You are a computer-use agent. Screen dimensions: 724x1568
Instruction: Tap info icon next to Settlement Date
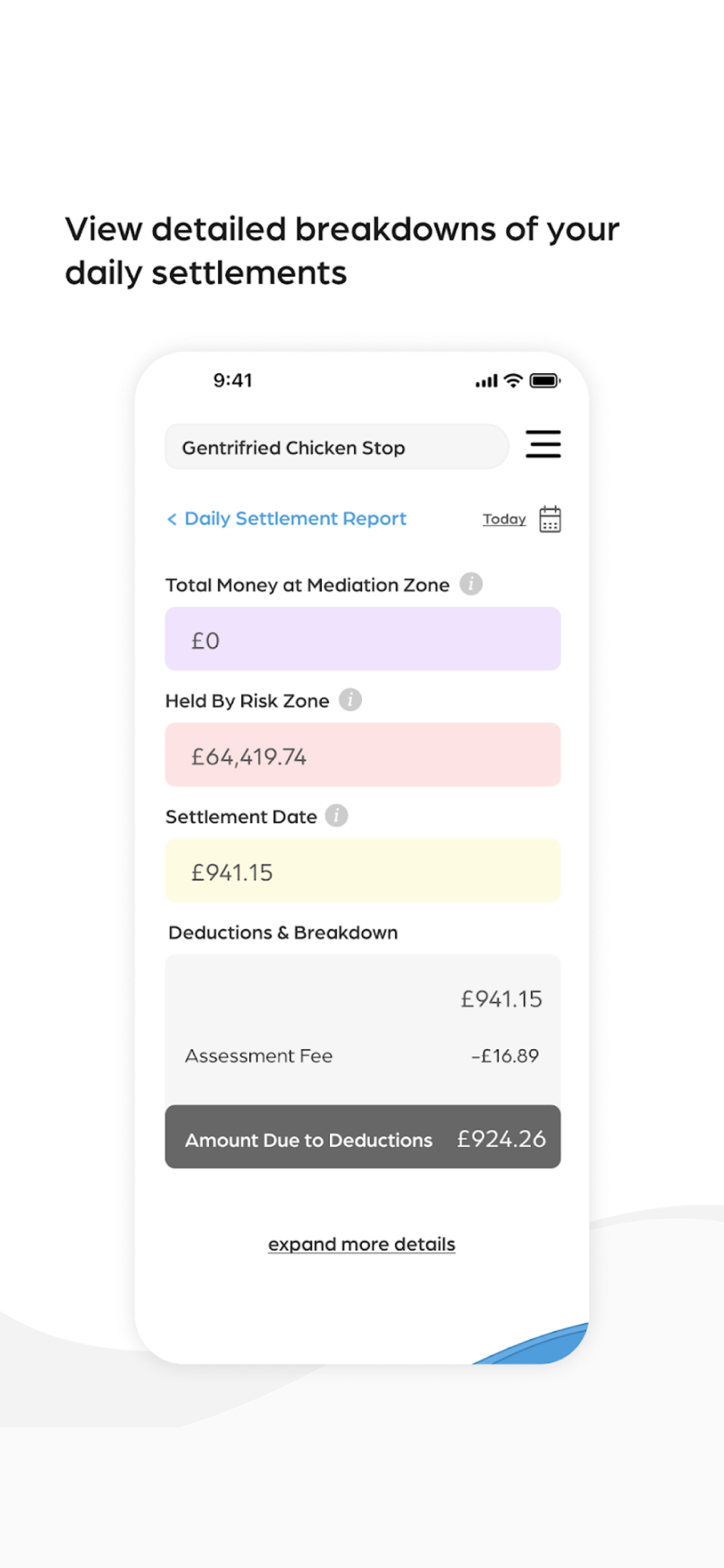(x=337, y=816)
